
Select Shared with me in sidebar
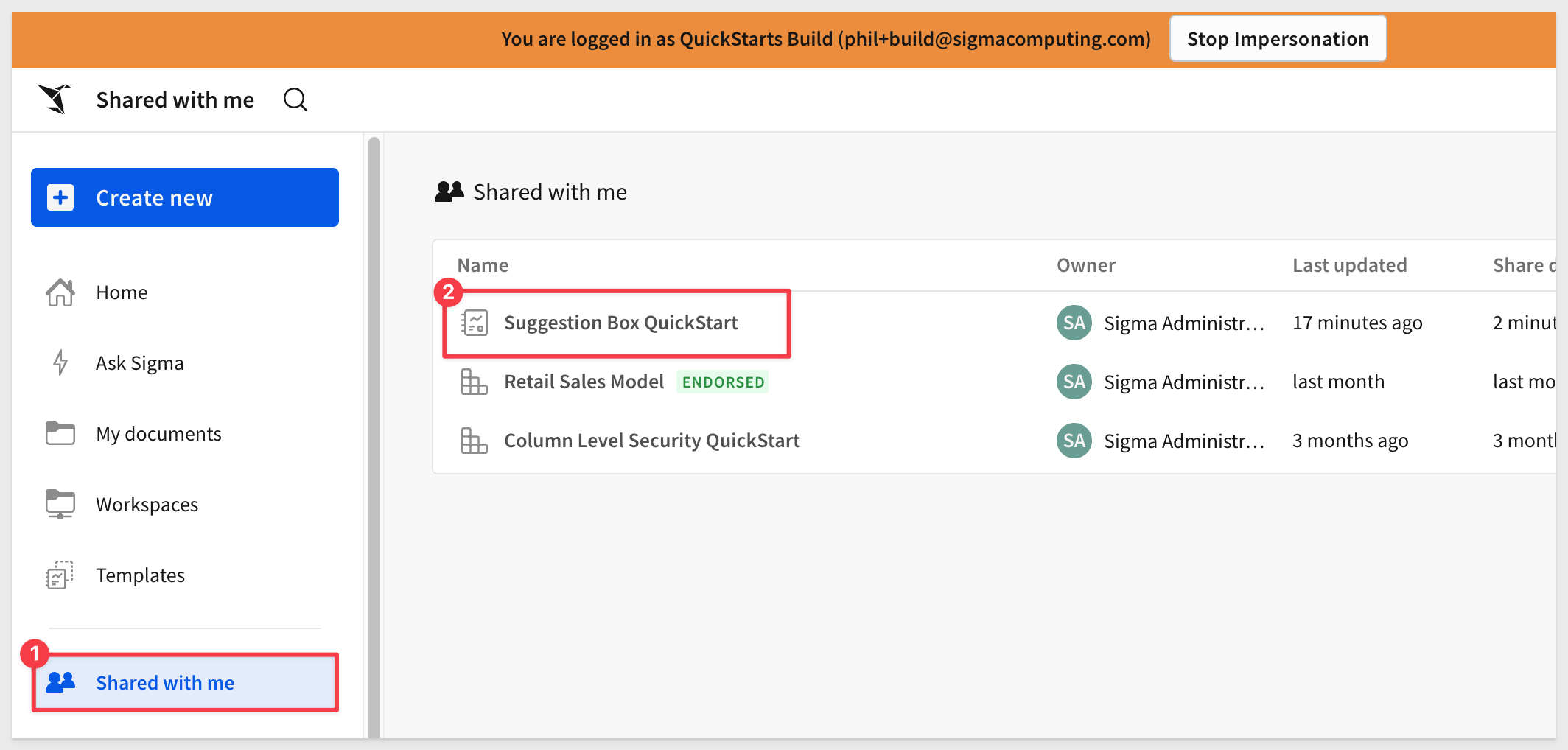point(185,682)
